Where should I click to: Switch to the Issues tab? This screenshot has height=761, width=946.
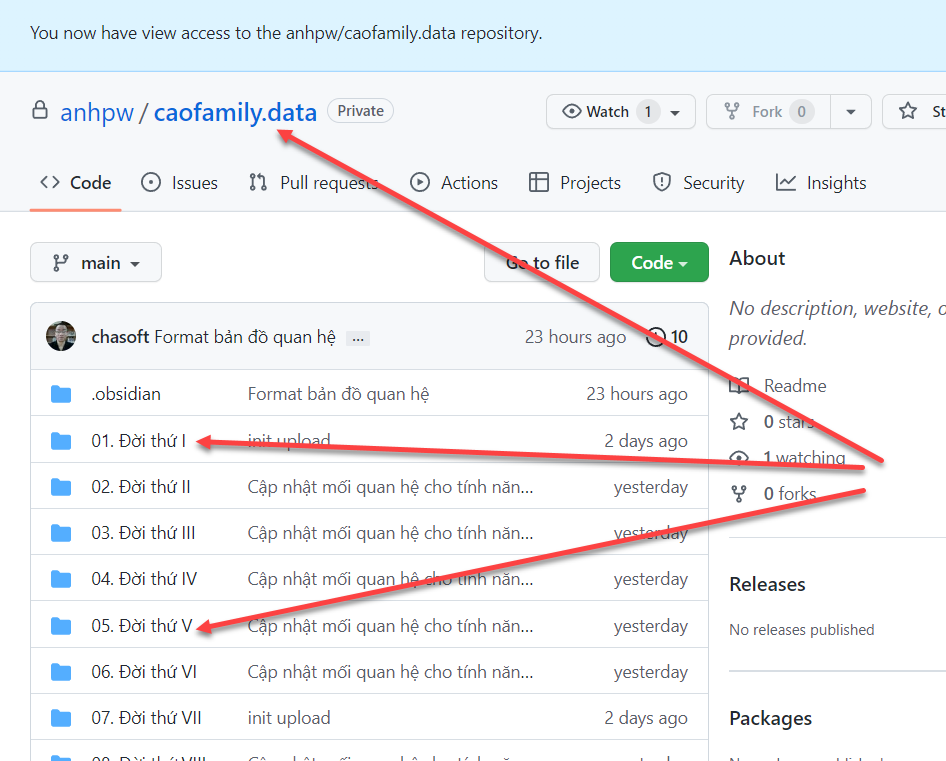pyautogui.click(x=180, y=183)
